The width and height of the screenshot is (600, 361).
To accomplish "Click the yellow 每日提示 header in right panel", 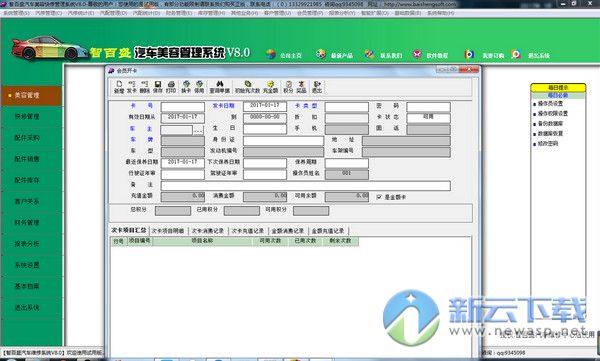I will click(558, 88).
